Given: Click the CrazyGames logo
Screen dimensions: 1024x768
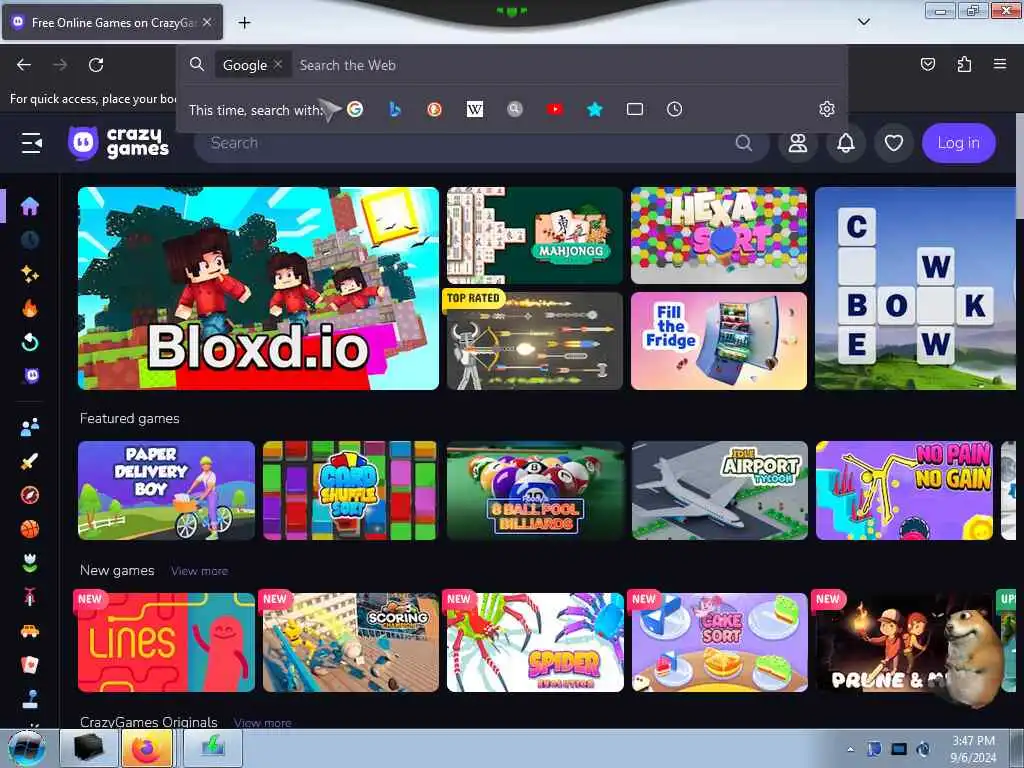Looking at the screenshot, I should 119,142.
